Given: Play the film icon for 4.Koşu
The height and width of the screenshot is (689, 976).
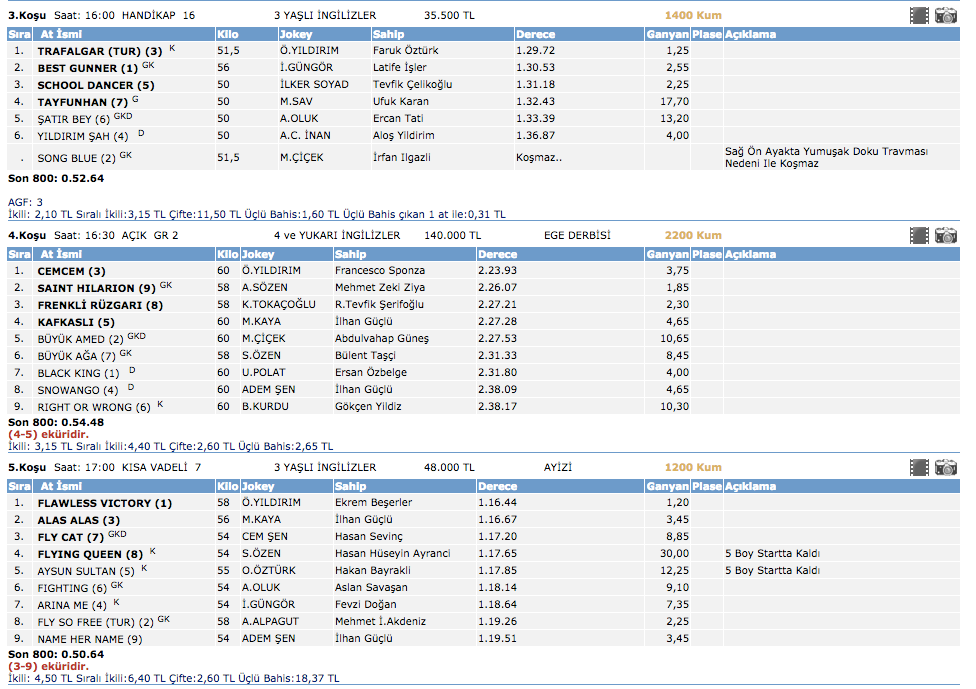Looking at the screenshot, I should (x=919, y=235).
